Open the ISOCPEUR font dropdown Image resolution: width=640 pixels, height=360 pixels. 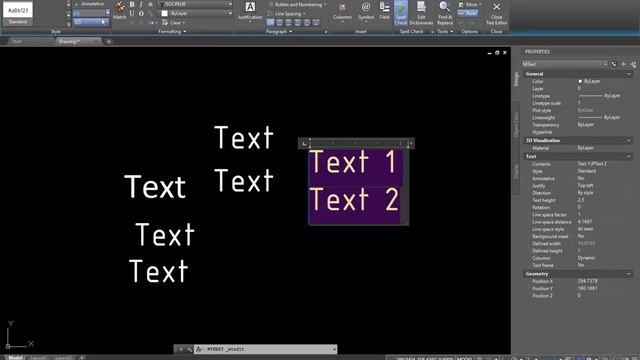click(x=196, y=4)
